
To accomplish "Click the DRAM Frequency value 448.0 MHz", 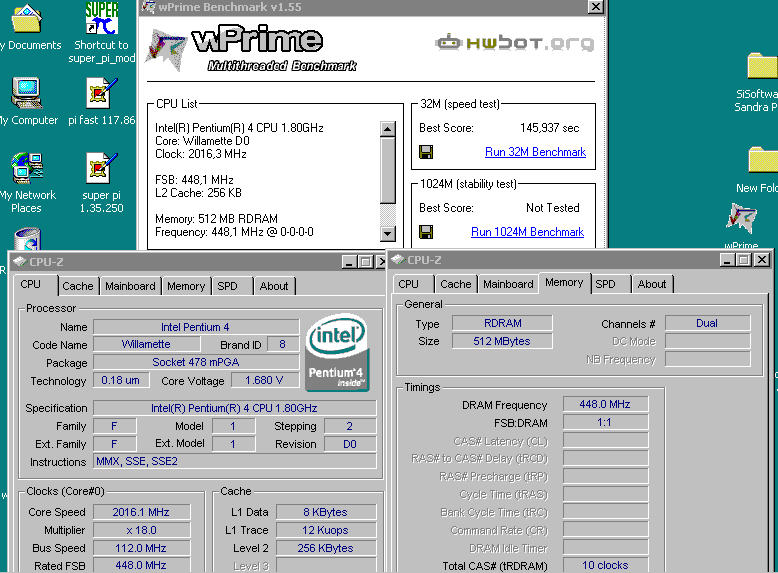I will tap(605, 404).
